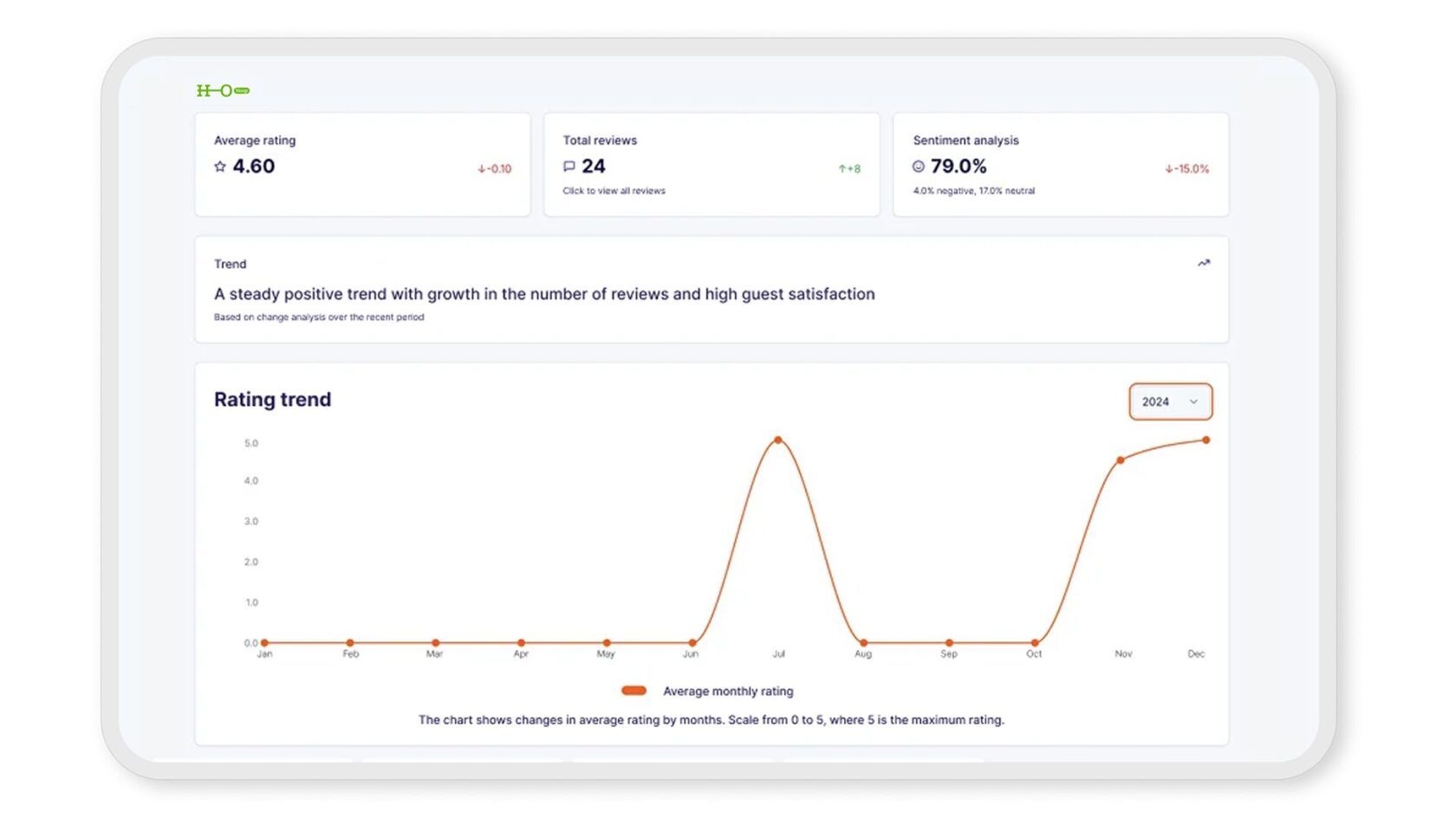Toggle the Average monthly rating legend swatch
This screenshot has width=1456, height=819.
(634, 691)
